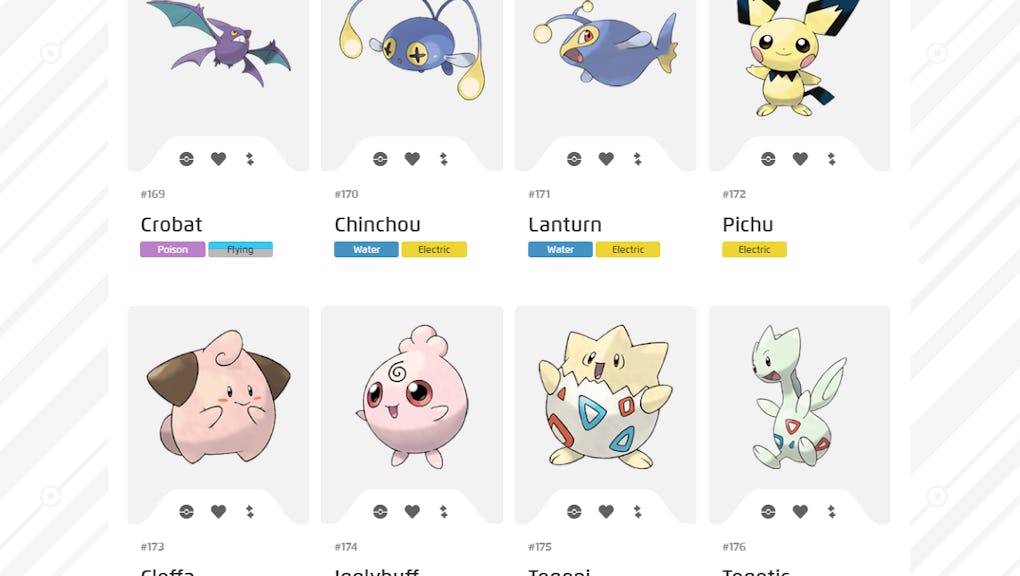Click the compare arrows icon under Togepi
Screen dimensions: 1020x576
[638, 512]
